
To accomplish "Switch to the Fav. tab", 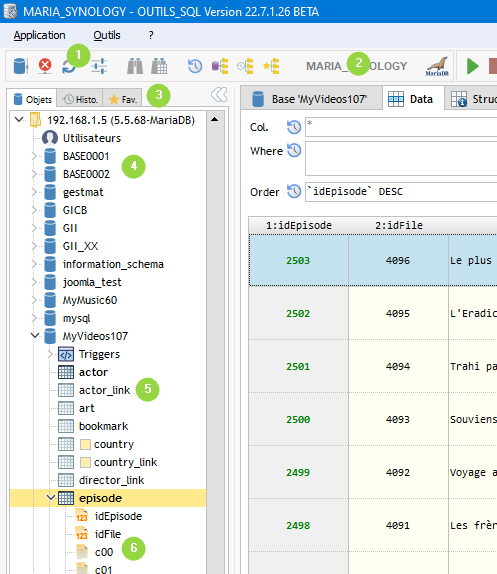I will (x=123, y=99).
